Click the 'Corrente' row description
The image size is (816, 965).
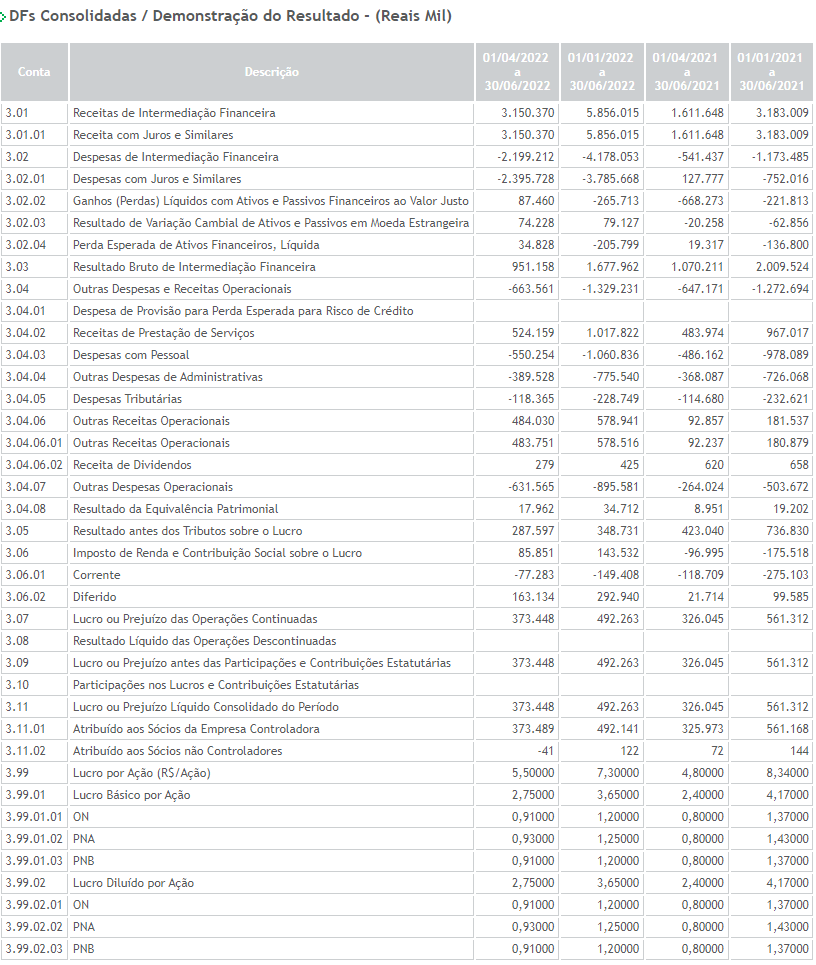click(x=97, y=575)
